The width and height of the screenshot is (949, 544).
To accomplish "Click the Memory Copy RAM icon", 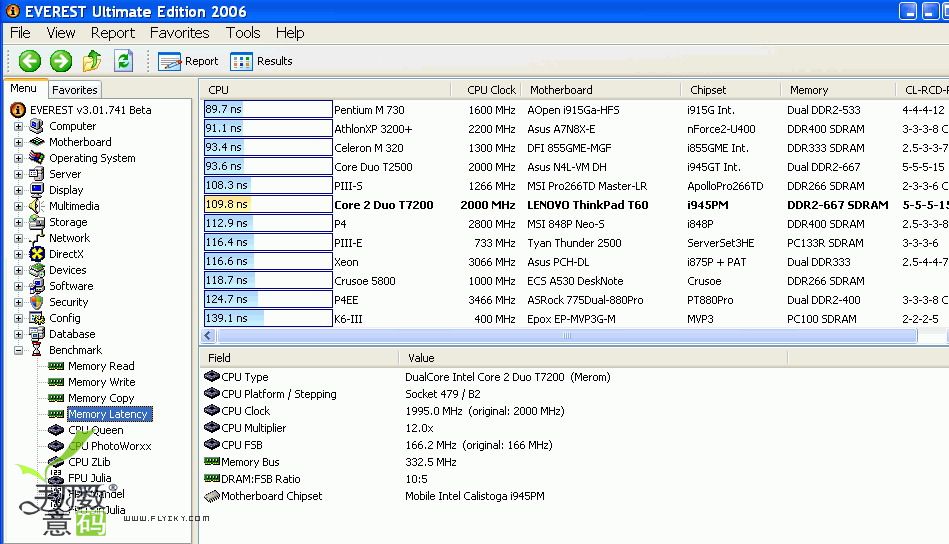I will [x=56, y=398].
